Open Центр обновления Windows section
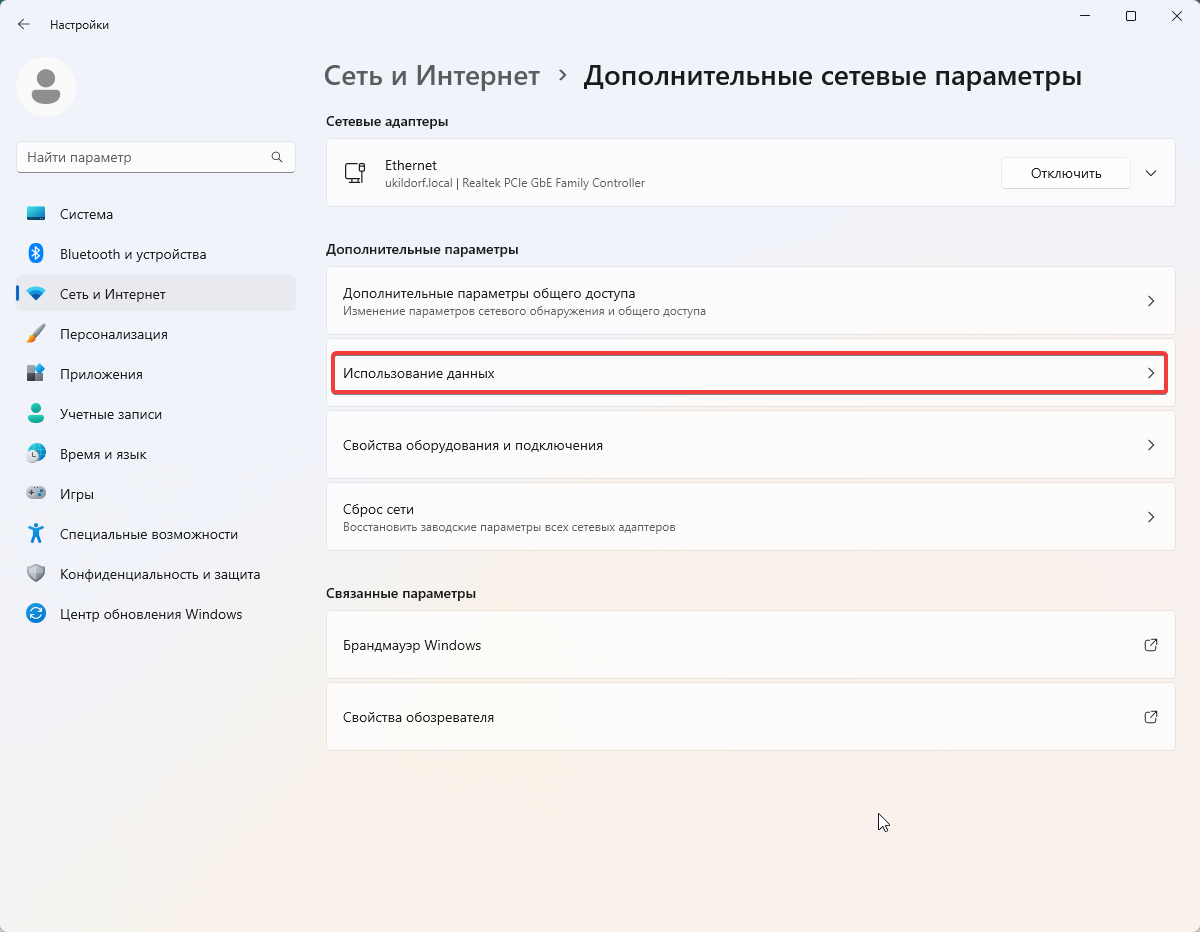 click(x=156, y=614)
